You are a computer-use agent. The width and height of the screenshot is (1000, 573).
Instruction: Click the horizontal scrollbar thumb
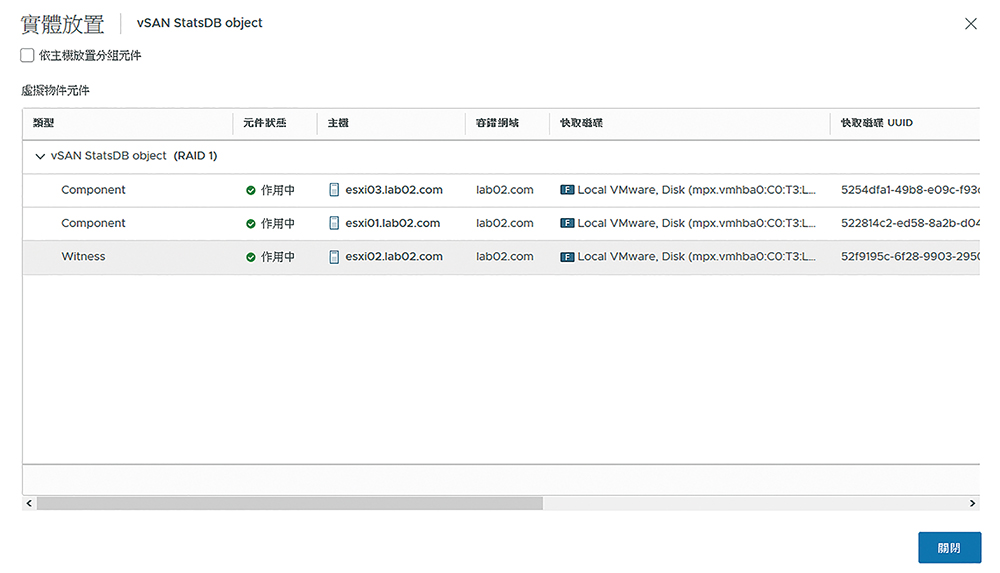(290, 503)
